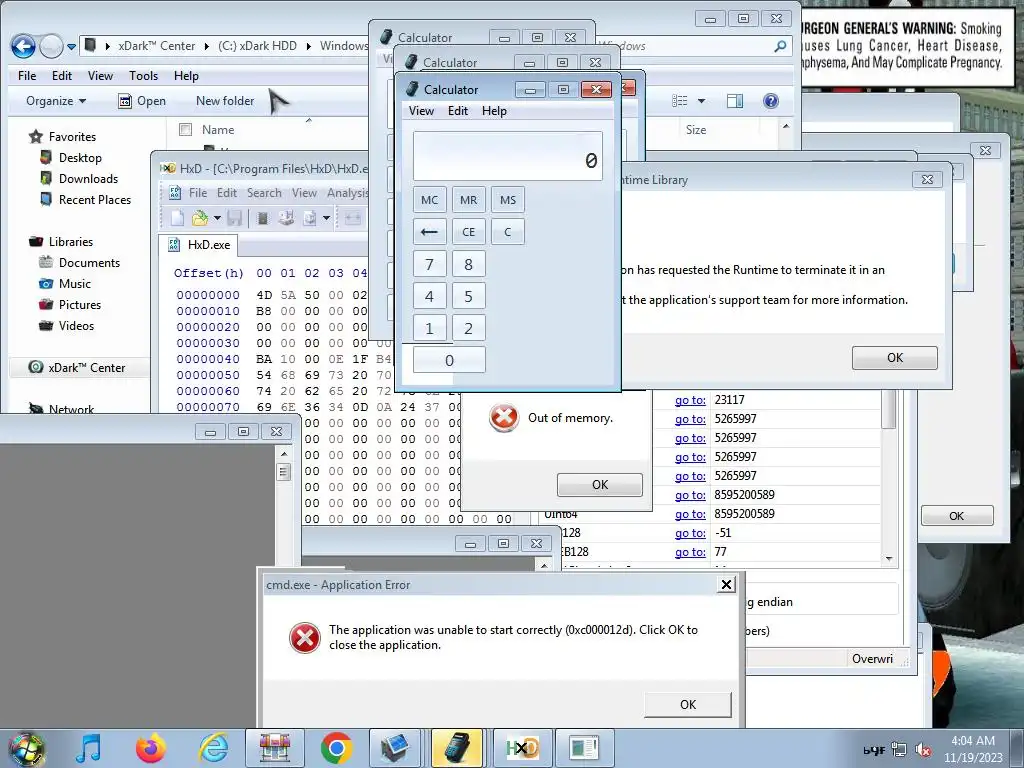1024x768 pixels.
Task: Switch to Calculator via taskbar icon
Action: (457, 748)
